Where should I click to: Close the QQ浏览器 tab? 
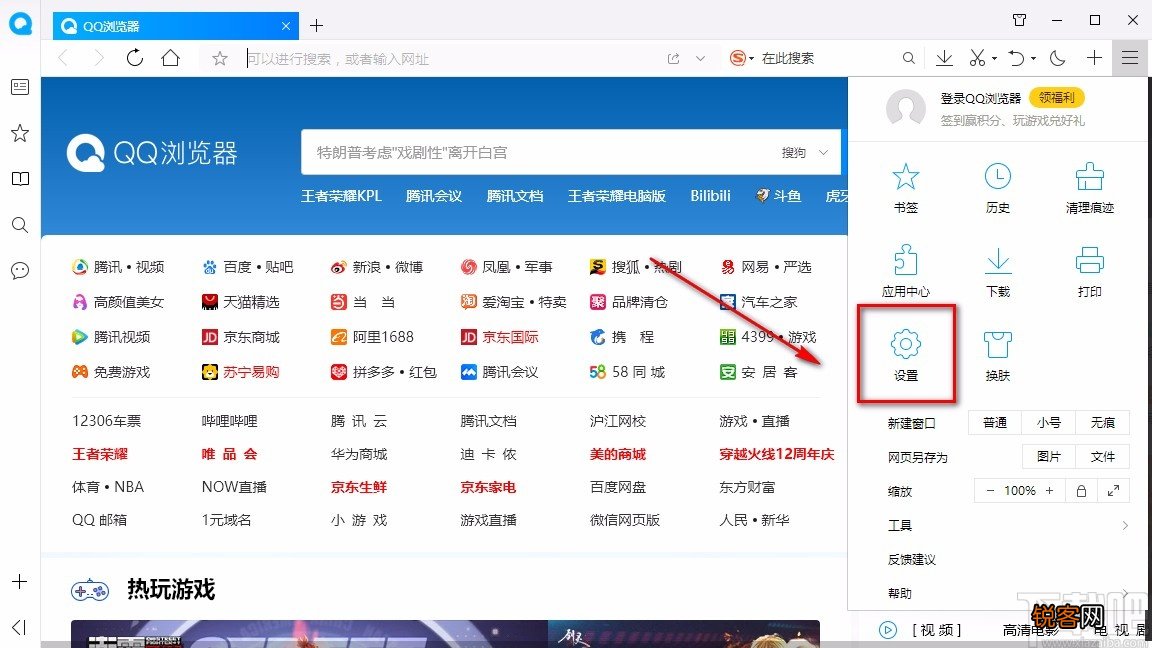click(286, 26)
